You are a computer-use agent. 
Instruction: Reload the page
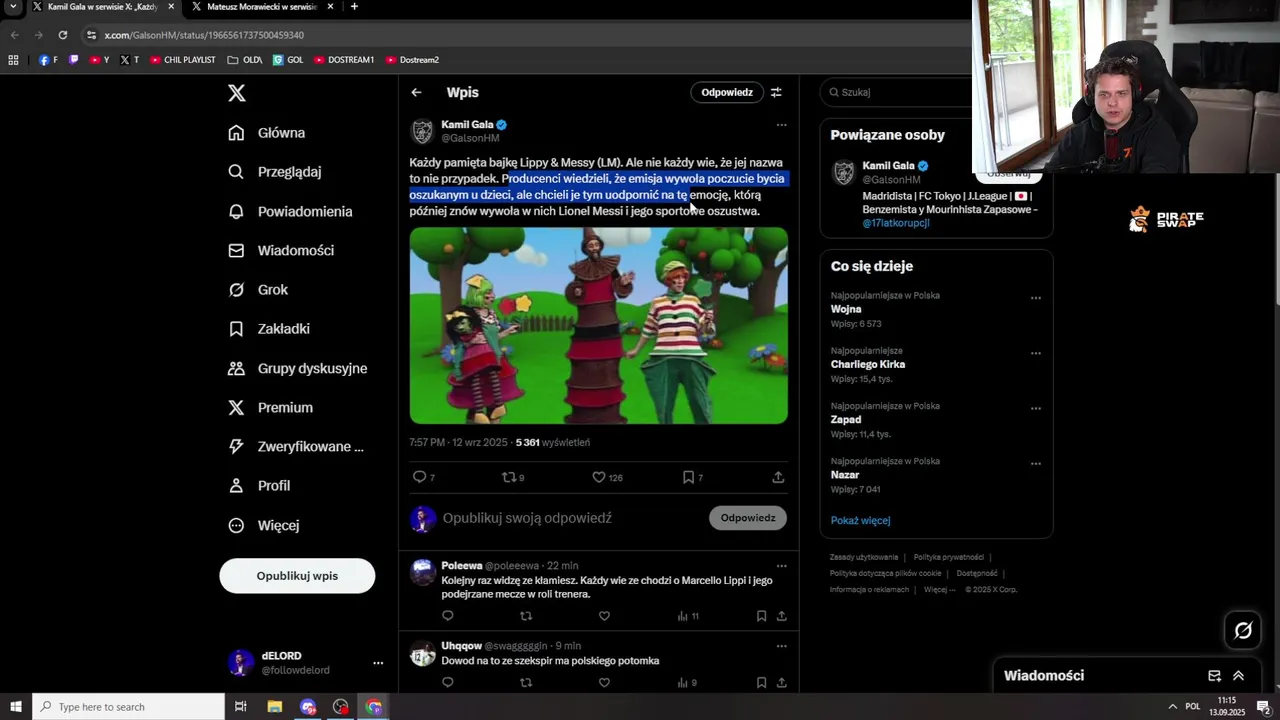(x=62, y=35)
